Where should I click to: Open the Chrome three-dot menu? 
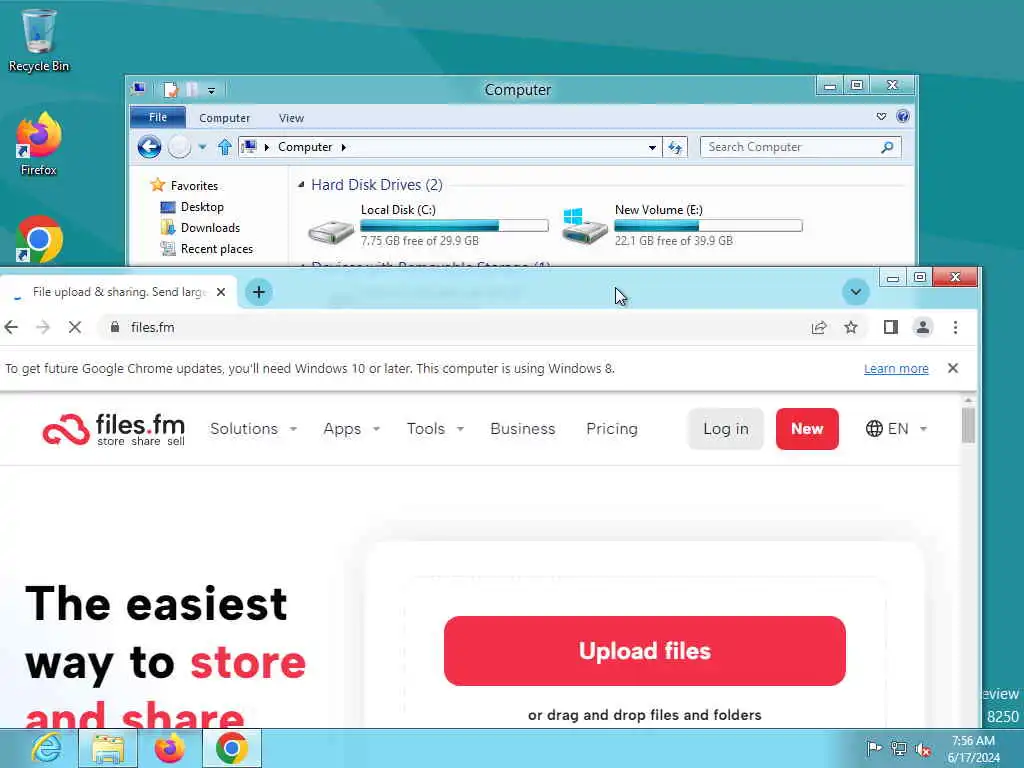pyautogui.click(x=955, y=327)
